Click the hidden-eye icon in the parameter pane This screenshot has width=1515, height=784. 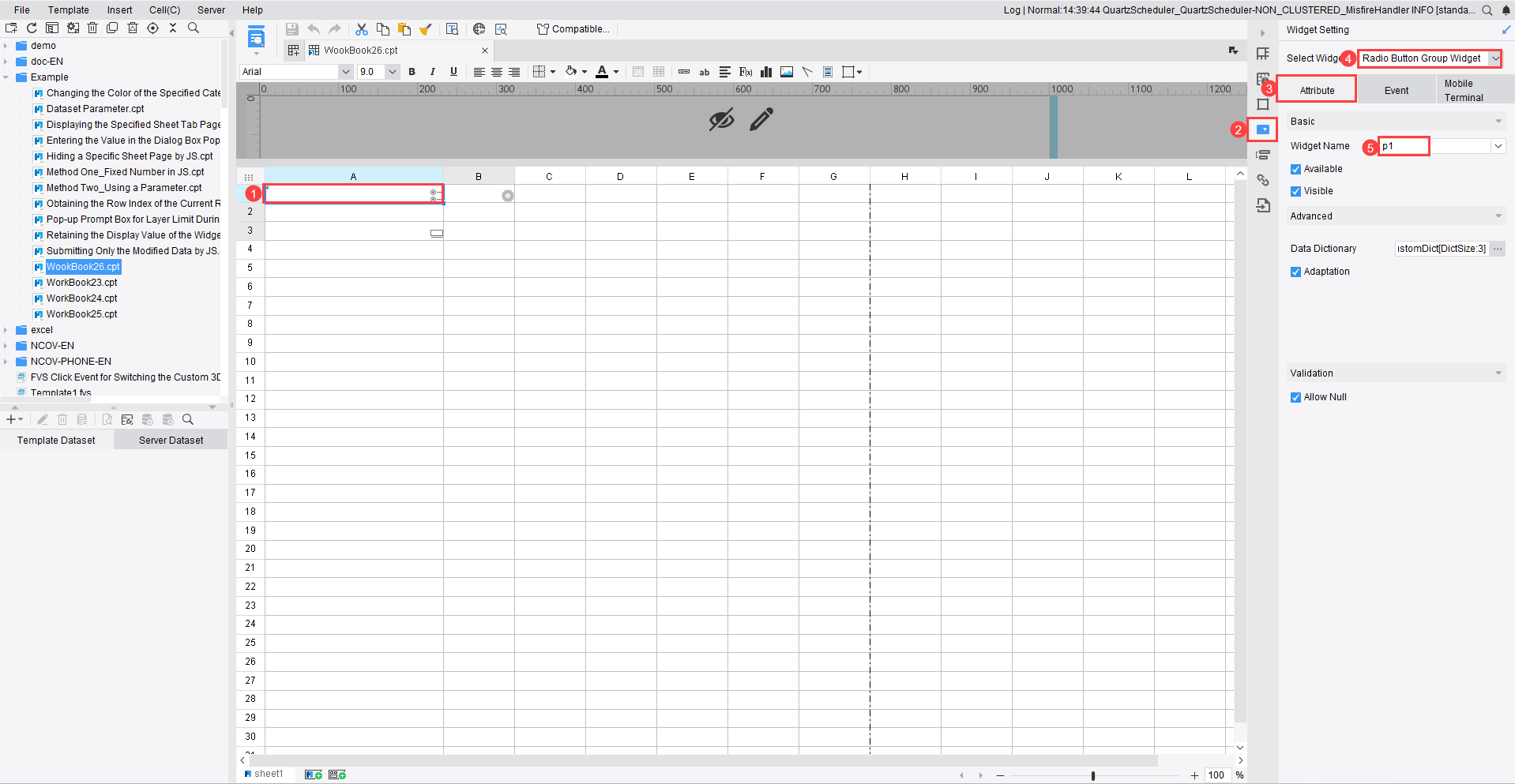coord(721,120)
